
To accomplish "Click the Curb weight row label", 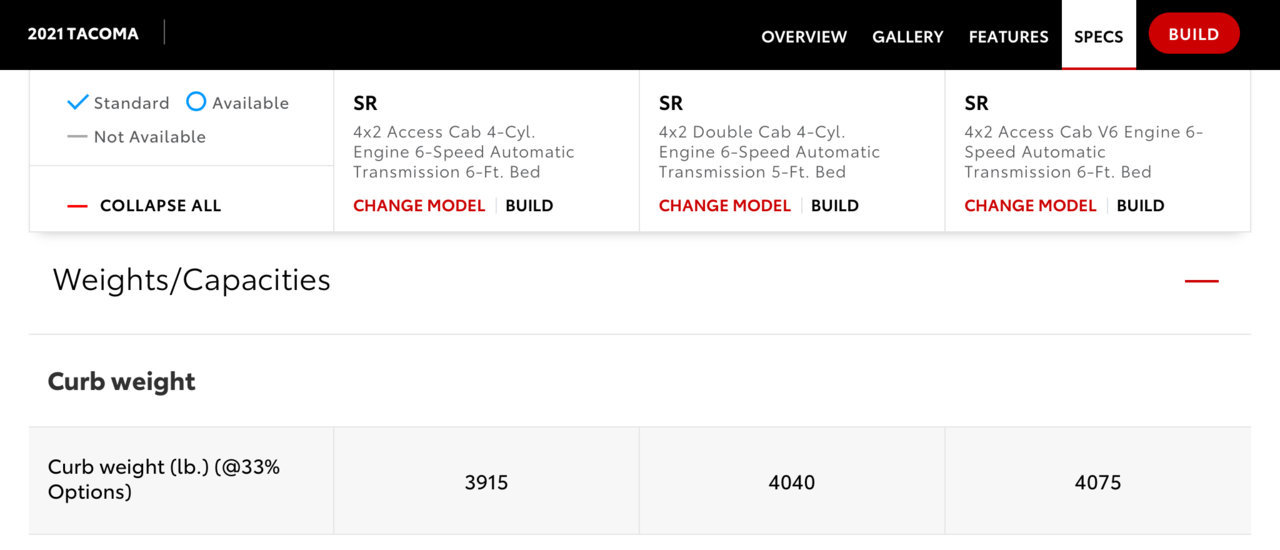I will [x=164, y=479].
